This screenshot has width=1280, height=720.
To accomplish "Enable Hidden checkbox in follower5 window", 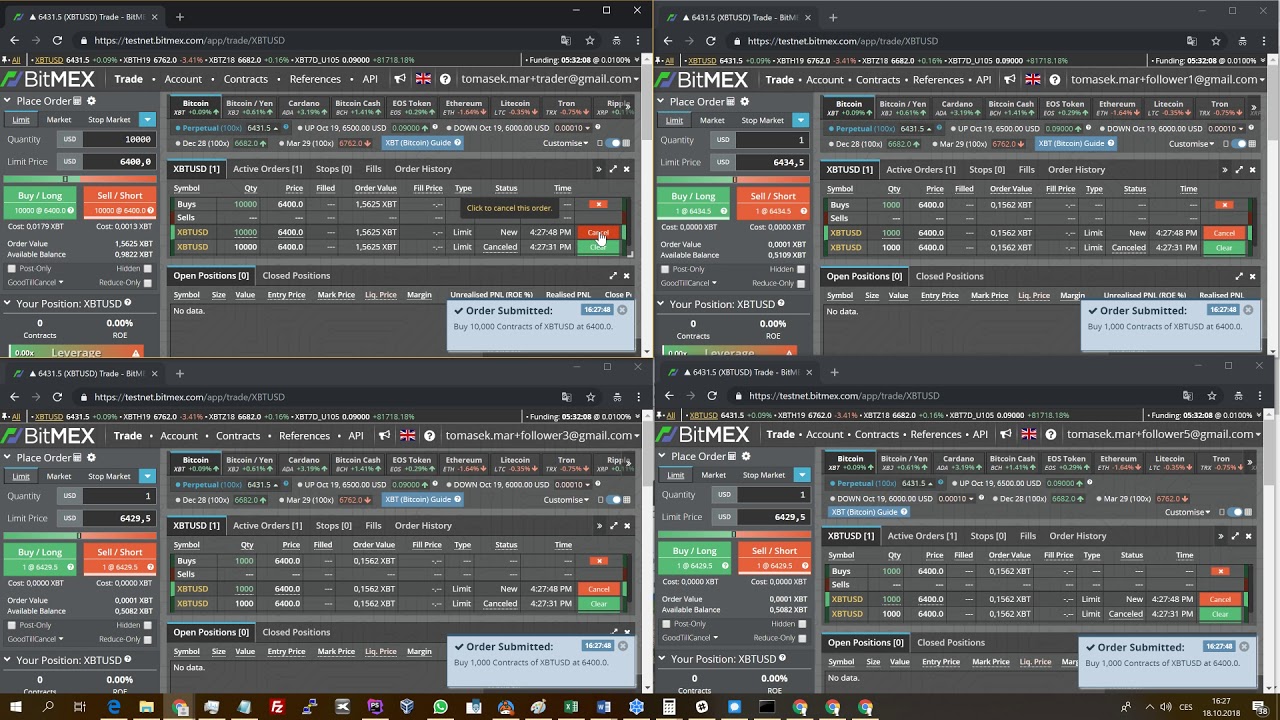I will 802,624.
